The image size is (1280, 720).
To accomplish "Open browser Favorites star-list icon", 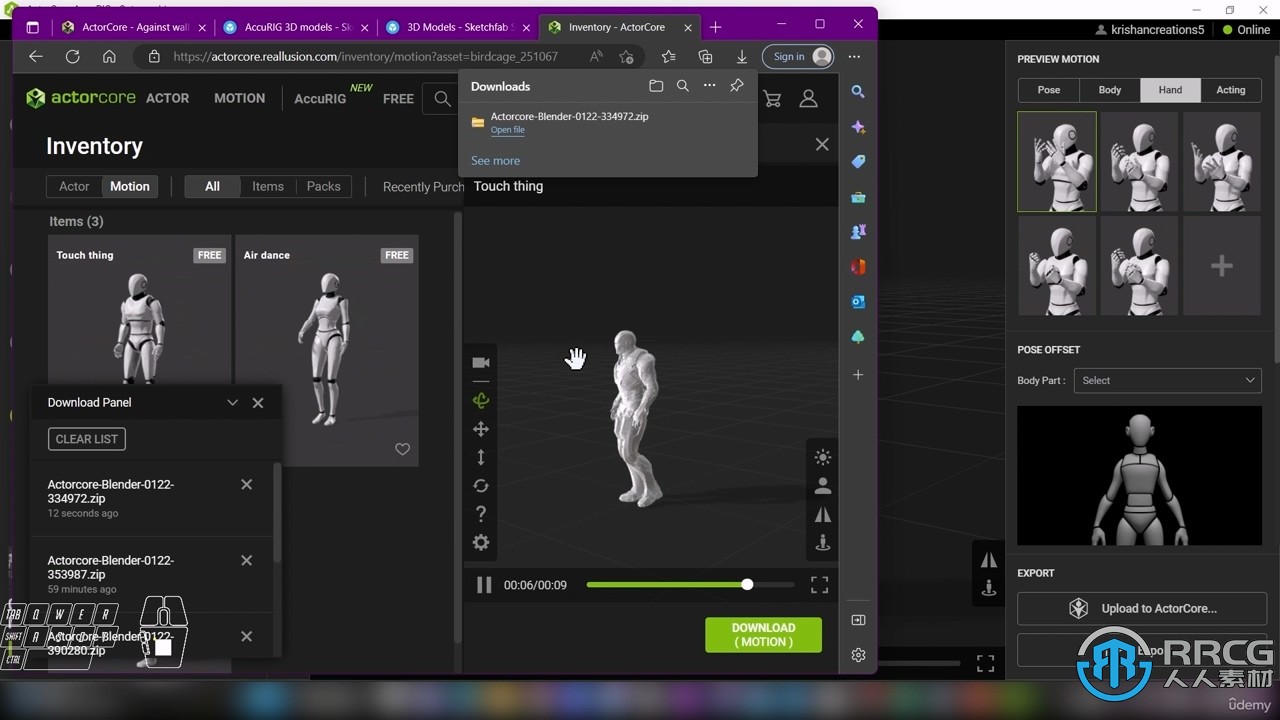I will [x=668, y=57].
